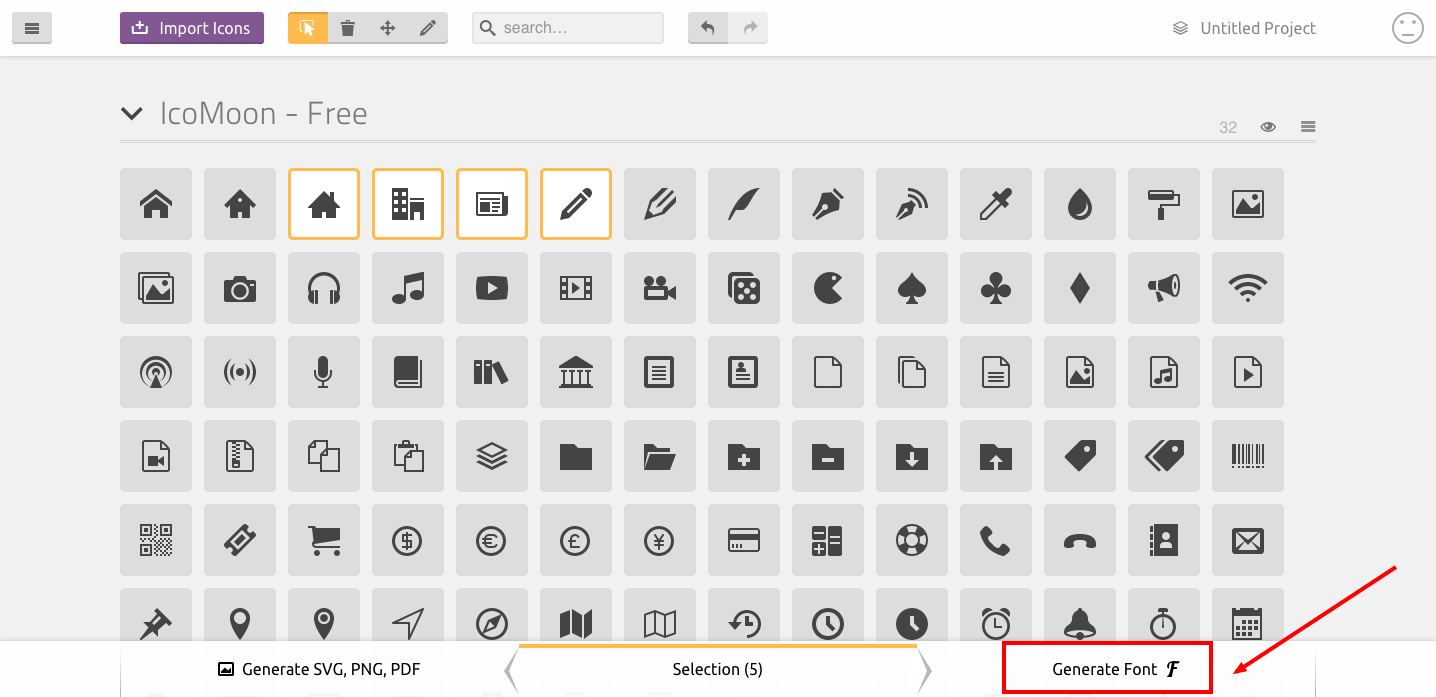1436x697 pixels.
Task: Select the delete tool in the toolbar
Action: [x=348, y=28]
